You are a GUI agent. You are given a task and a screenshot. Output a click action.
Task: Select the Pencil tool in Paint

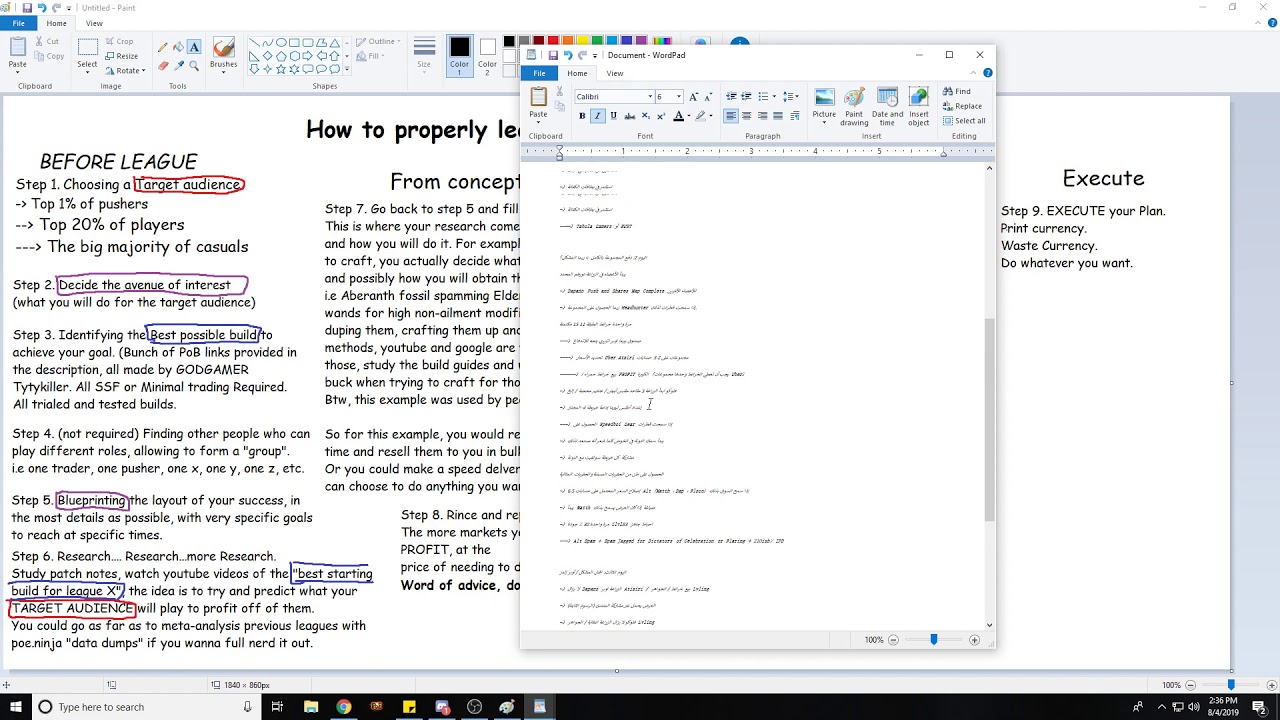[163, 47]
